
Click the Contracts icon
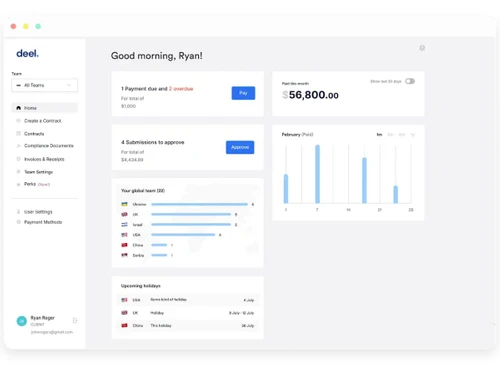pos(18,133)
